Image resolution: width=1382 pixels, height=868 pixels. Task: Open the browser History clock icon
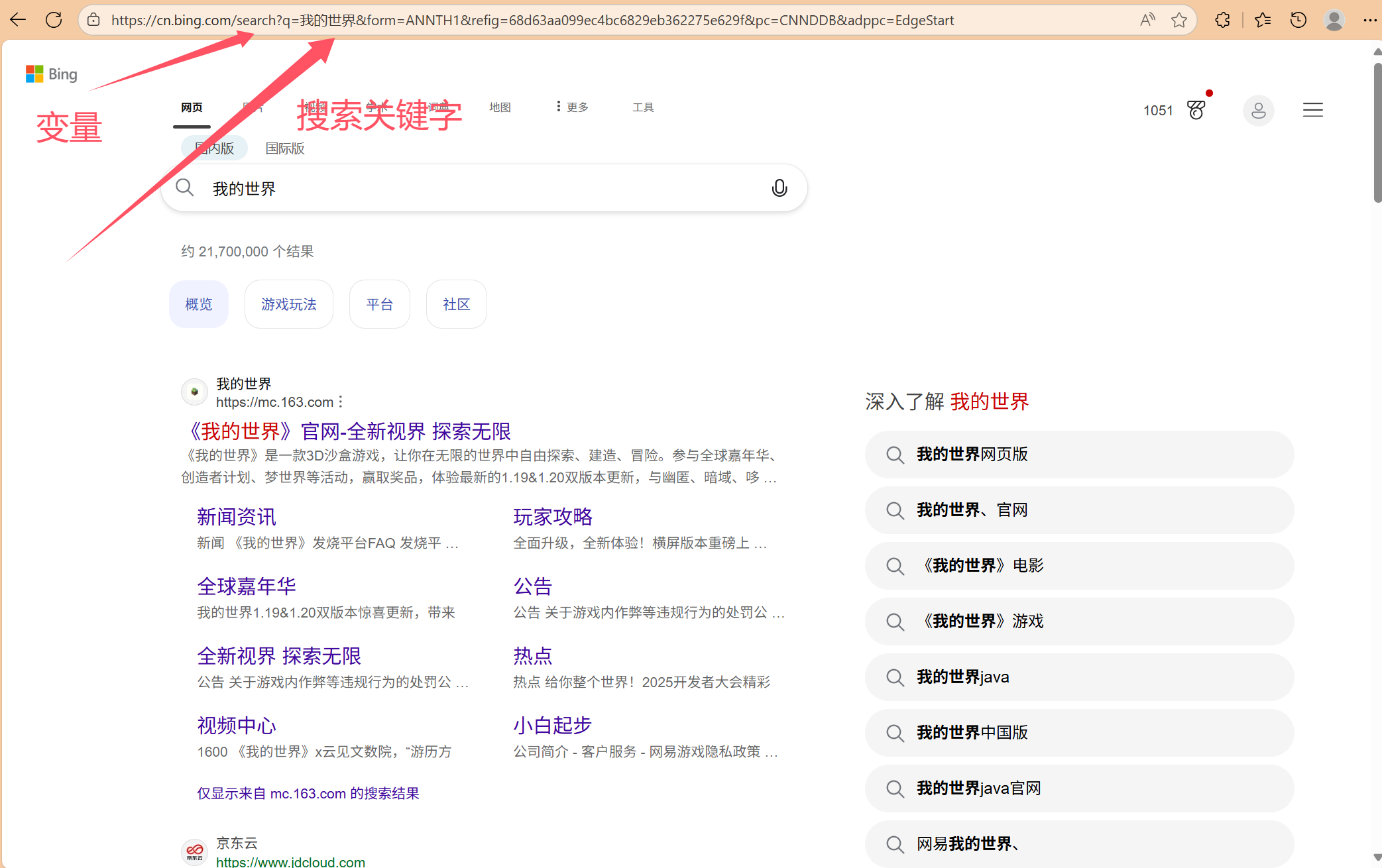1298,20
